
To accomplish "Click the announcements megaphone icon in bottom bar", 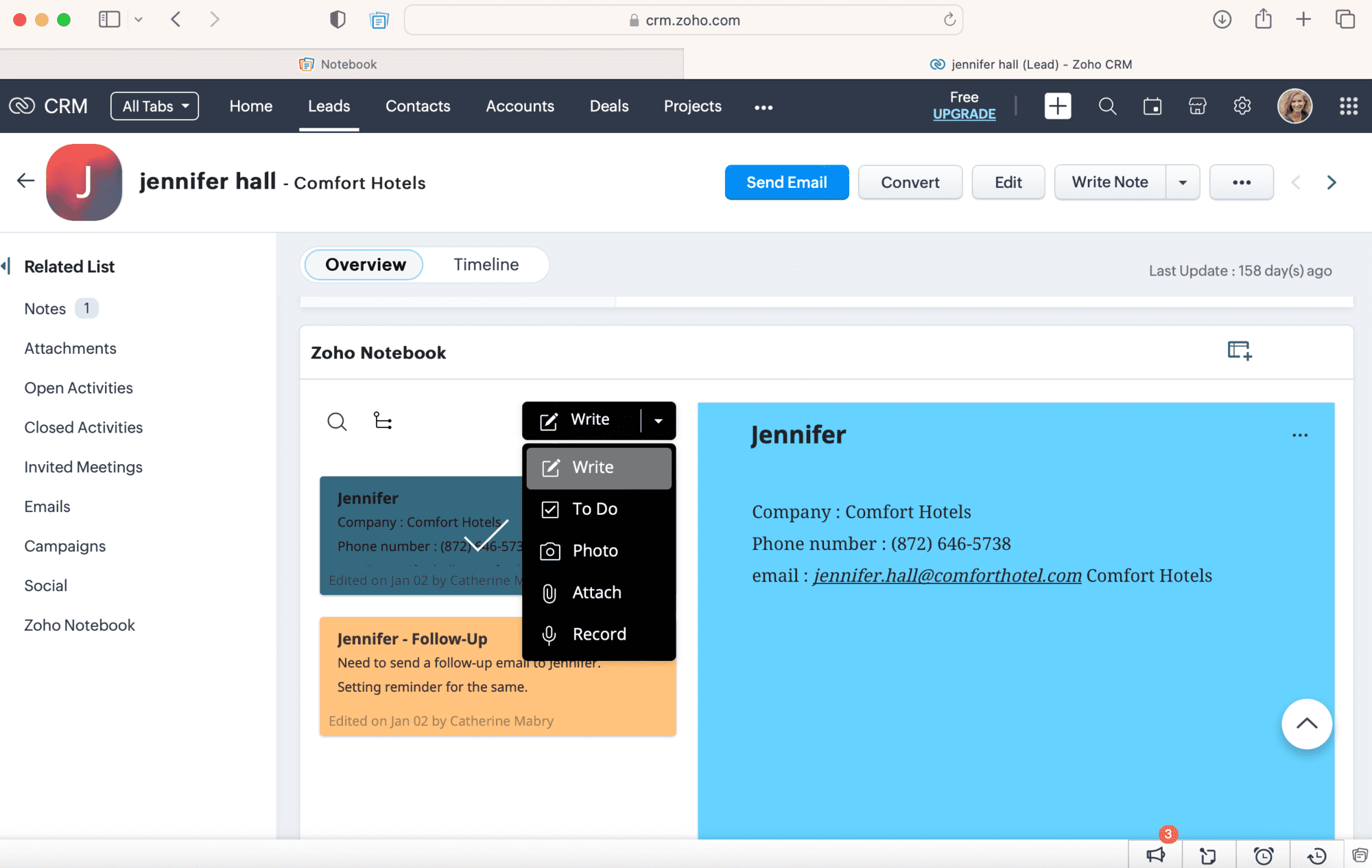I will pyautogui.click(x=1156, y=854).
